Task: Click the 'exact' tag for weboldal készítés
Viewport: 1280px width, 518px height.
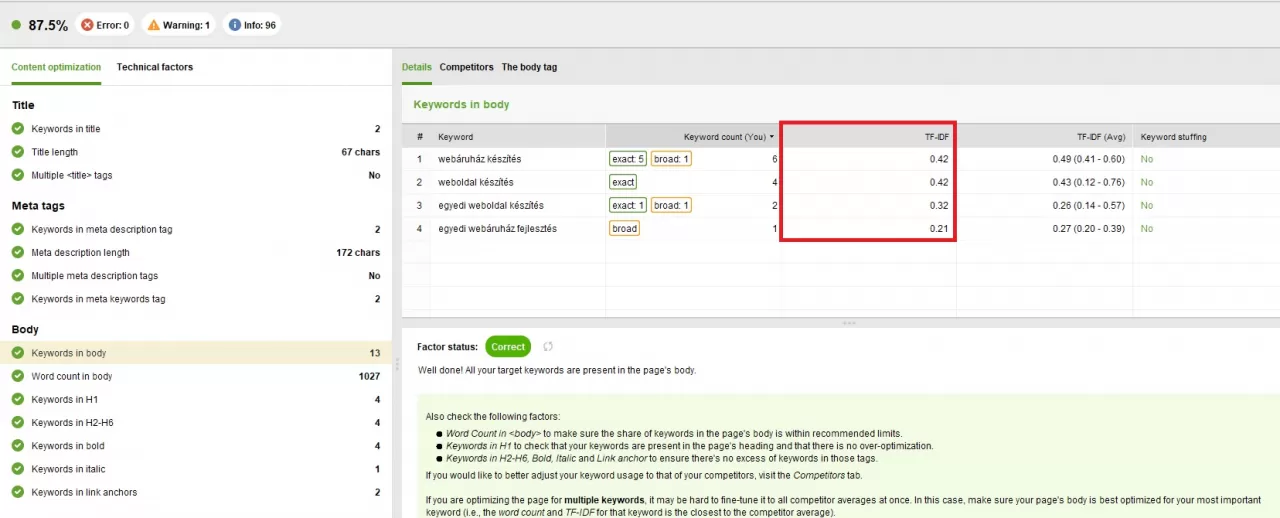Action: 623,182
